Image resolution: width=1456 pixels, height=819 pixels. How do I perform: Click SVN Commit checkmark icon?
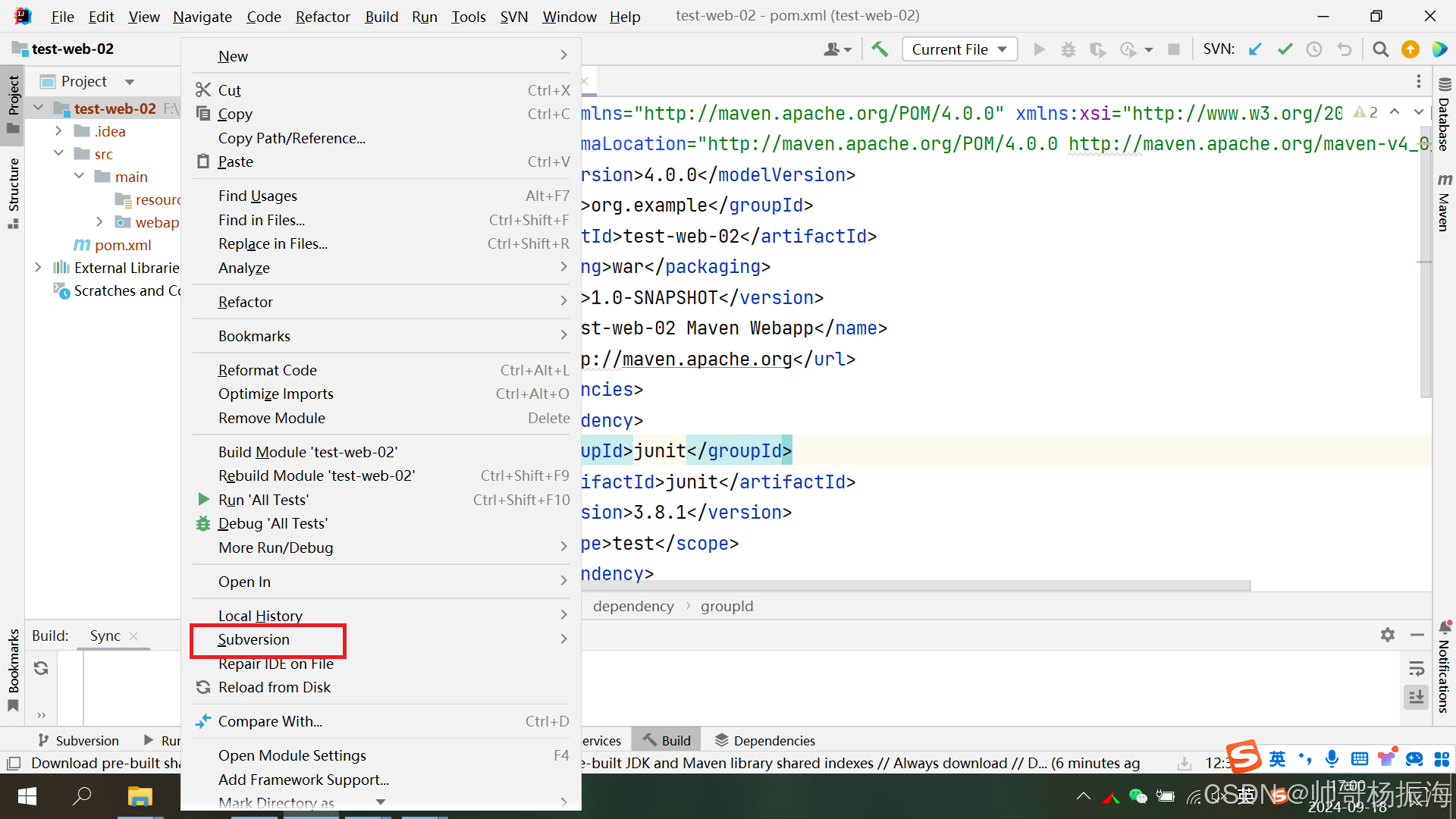(1285, 49)
